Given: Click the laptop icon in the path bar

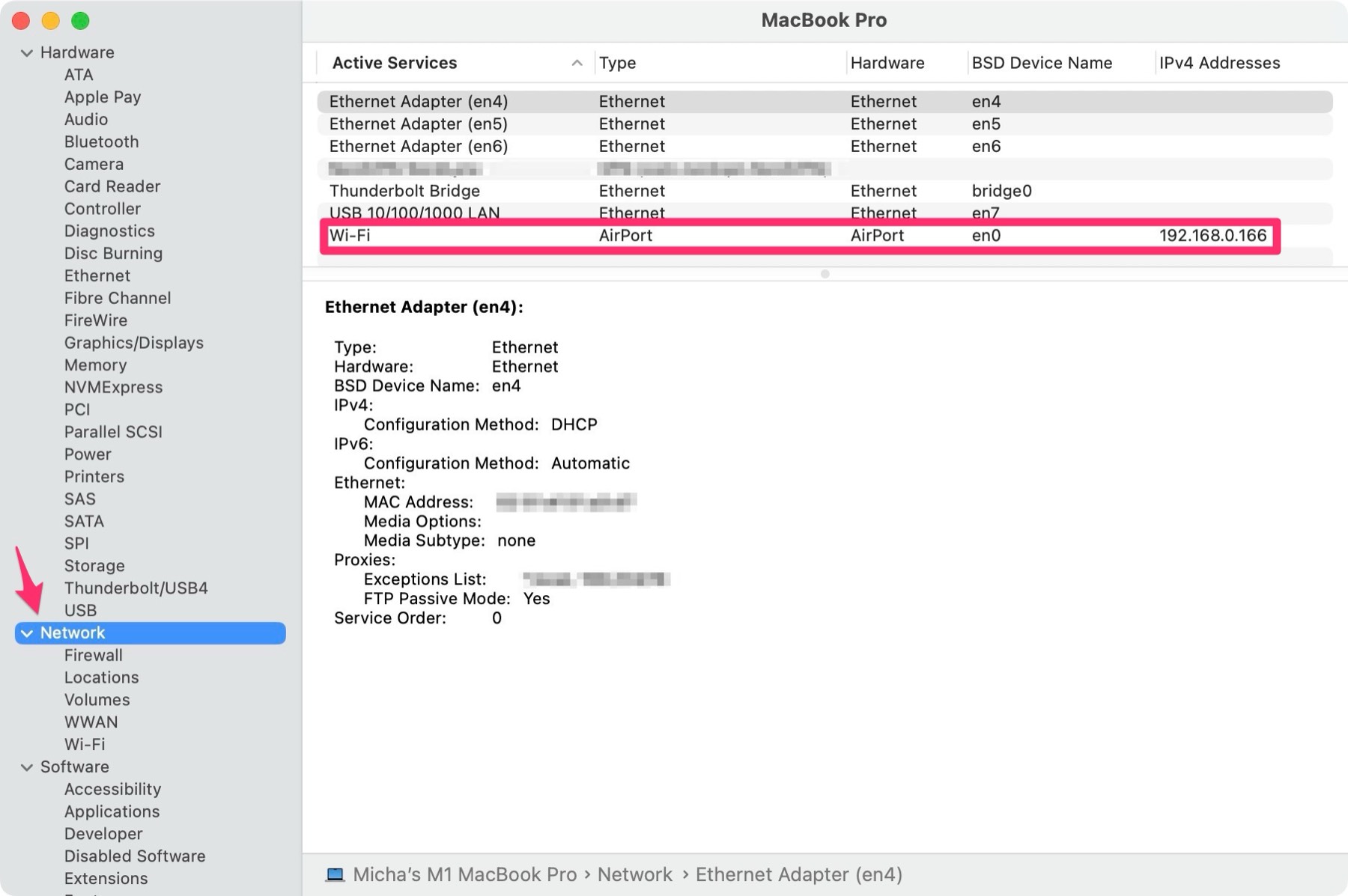Looking at the screenshot, I should pos(335,874).
